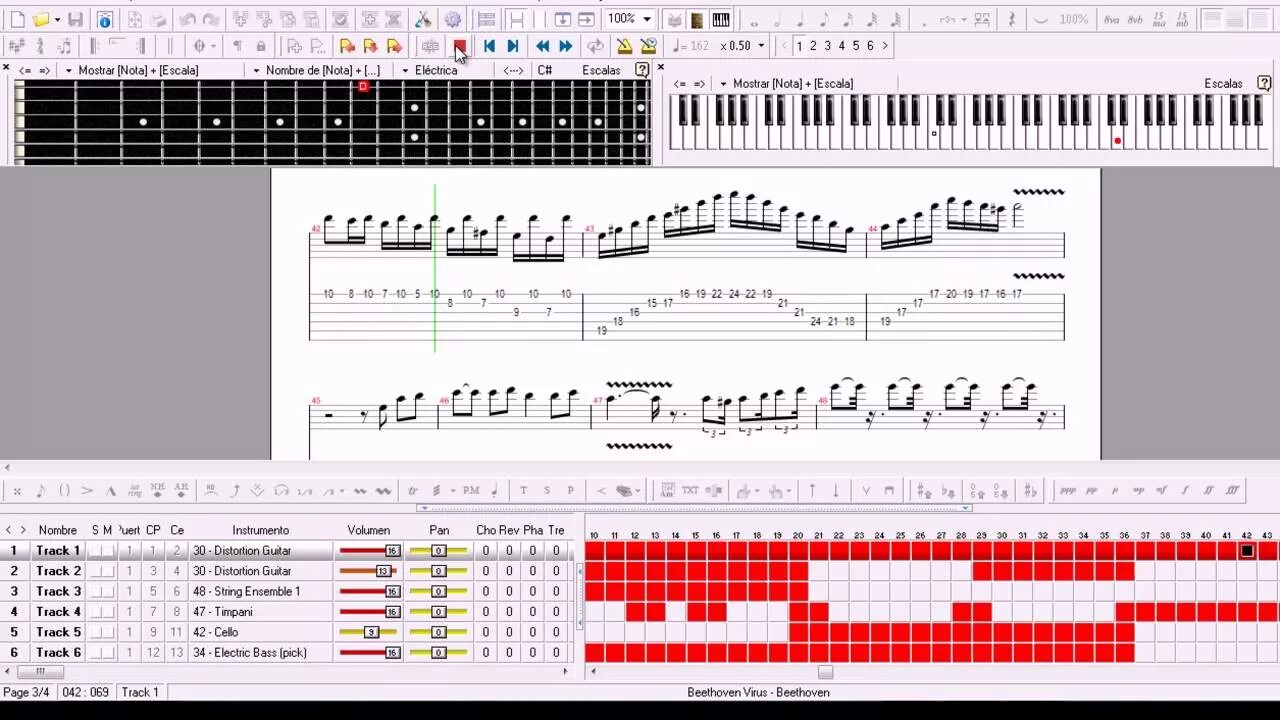Open the gear preferences icon

(x=453, y=20)
